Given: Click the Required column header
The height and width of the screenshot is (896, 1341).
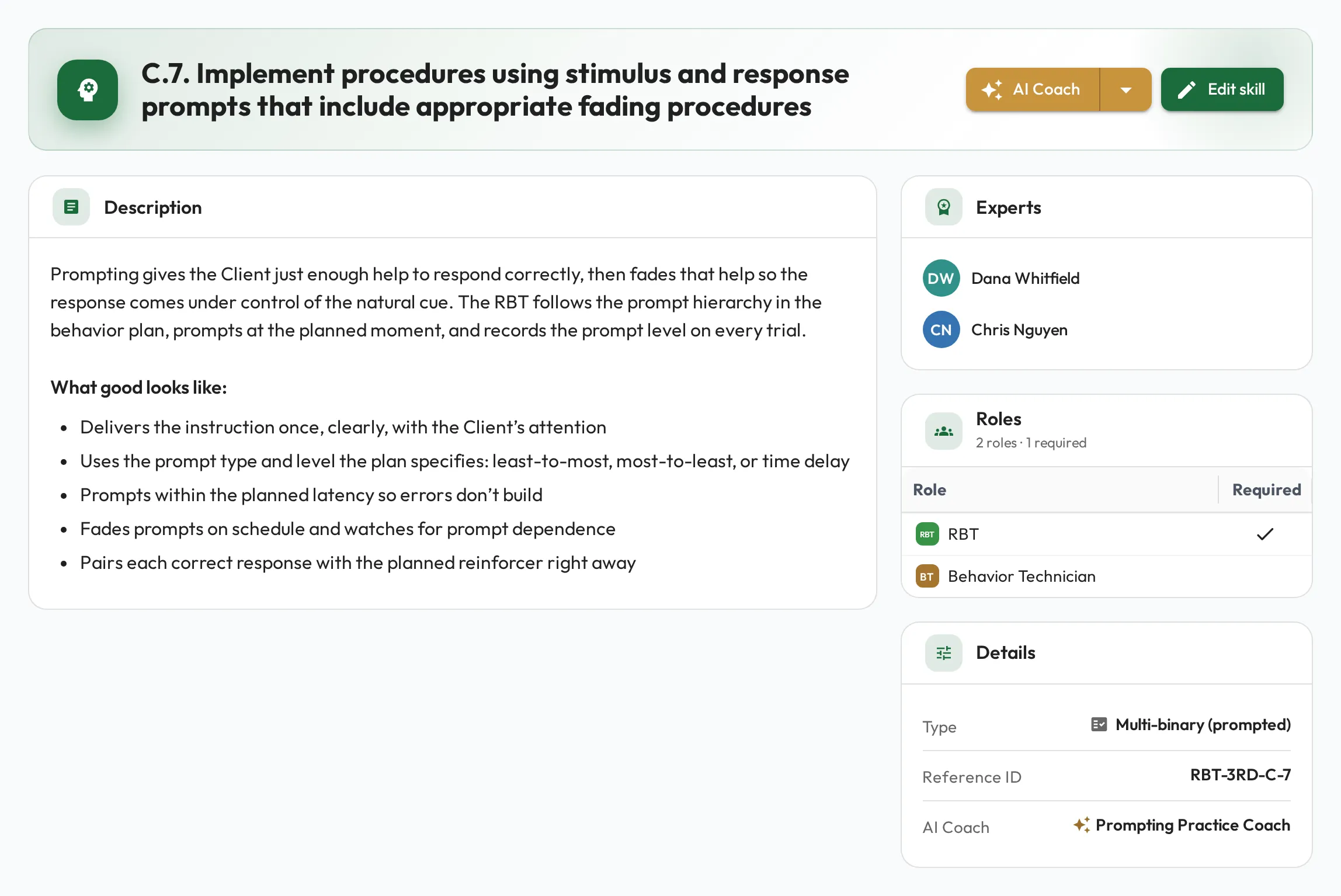Looking at the screenshot, I should 1266,489.
